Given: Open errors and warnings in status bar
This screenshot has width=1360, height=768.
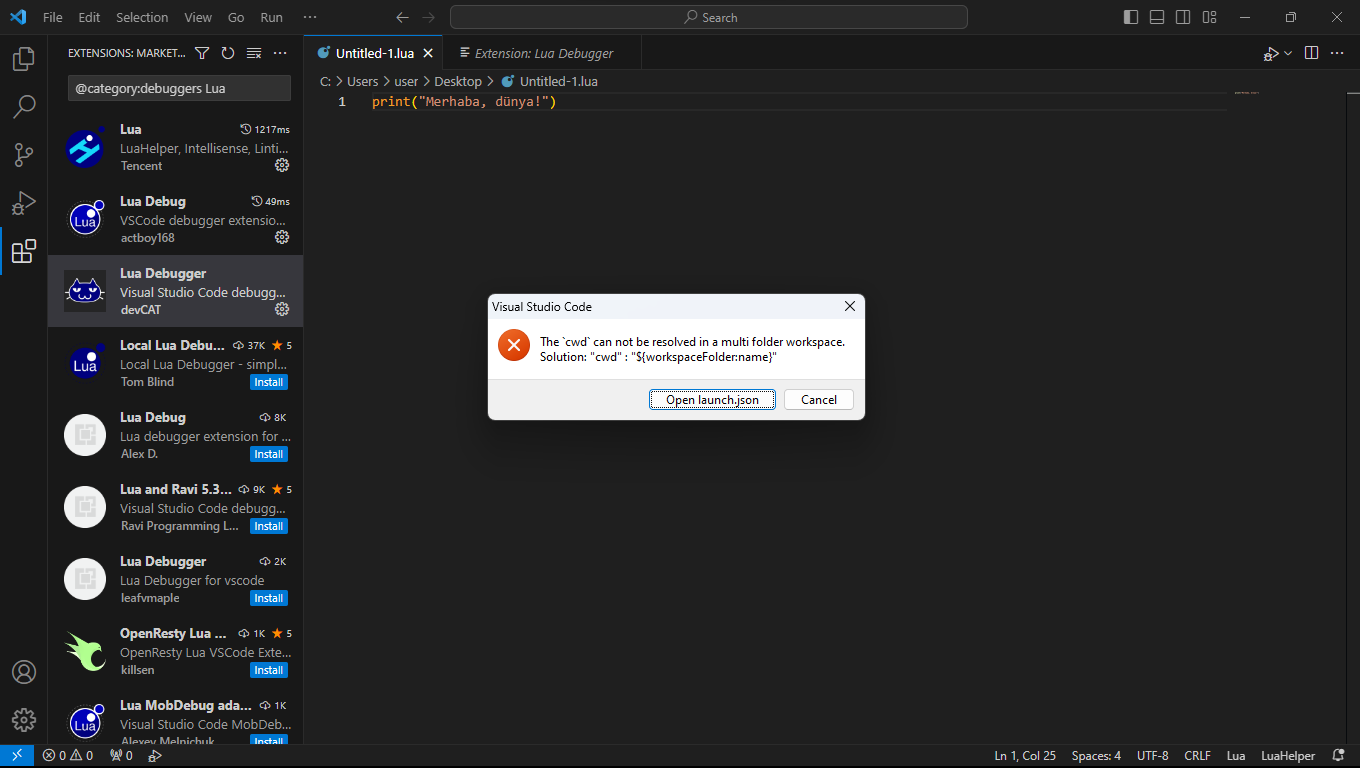Looking at the screenshot, I should coord(68,756).
